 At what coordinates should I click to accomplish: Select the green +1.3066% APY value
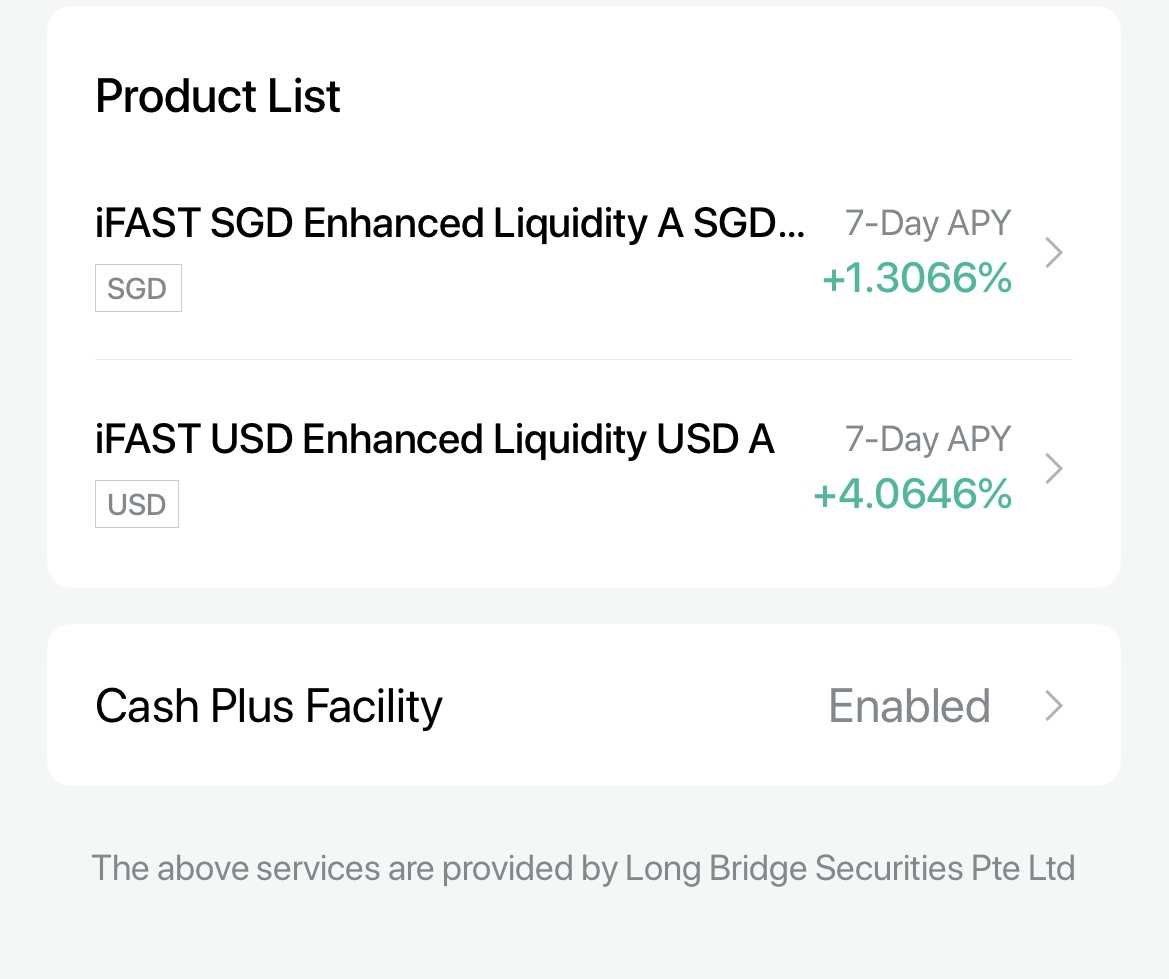(x=917, y=278)
